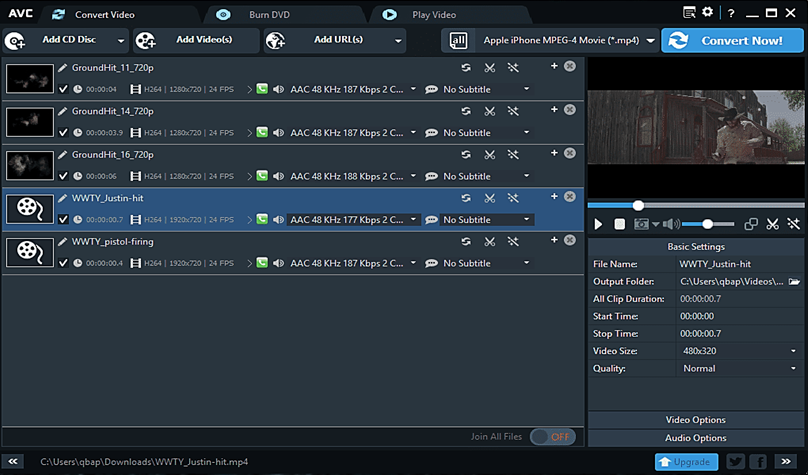Click the Convert Now! button
Image resolution: width=808 pixels, height=475 pixels.
(732, 41)
